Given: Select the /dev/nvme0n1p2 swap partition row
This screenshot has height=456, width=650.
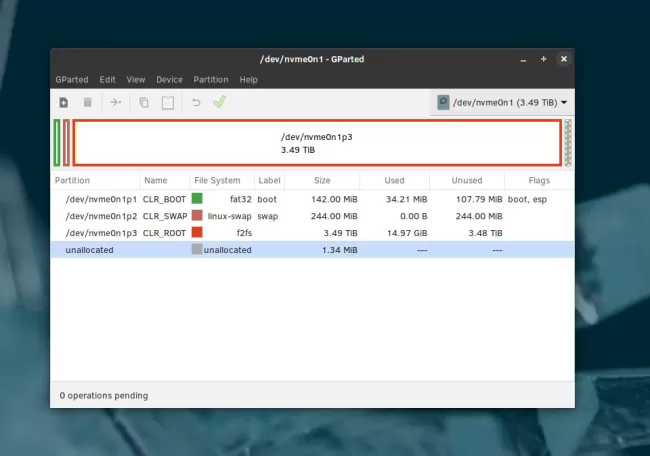Looking at the screenshot, I should (x=101, y=215).
